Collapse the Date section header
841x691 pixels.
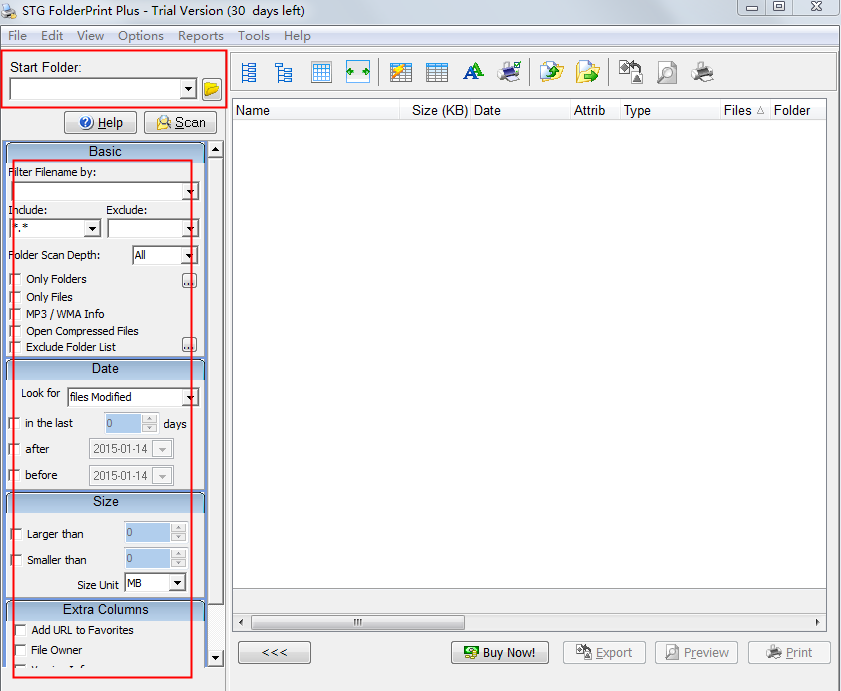105,369
